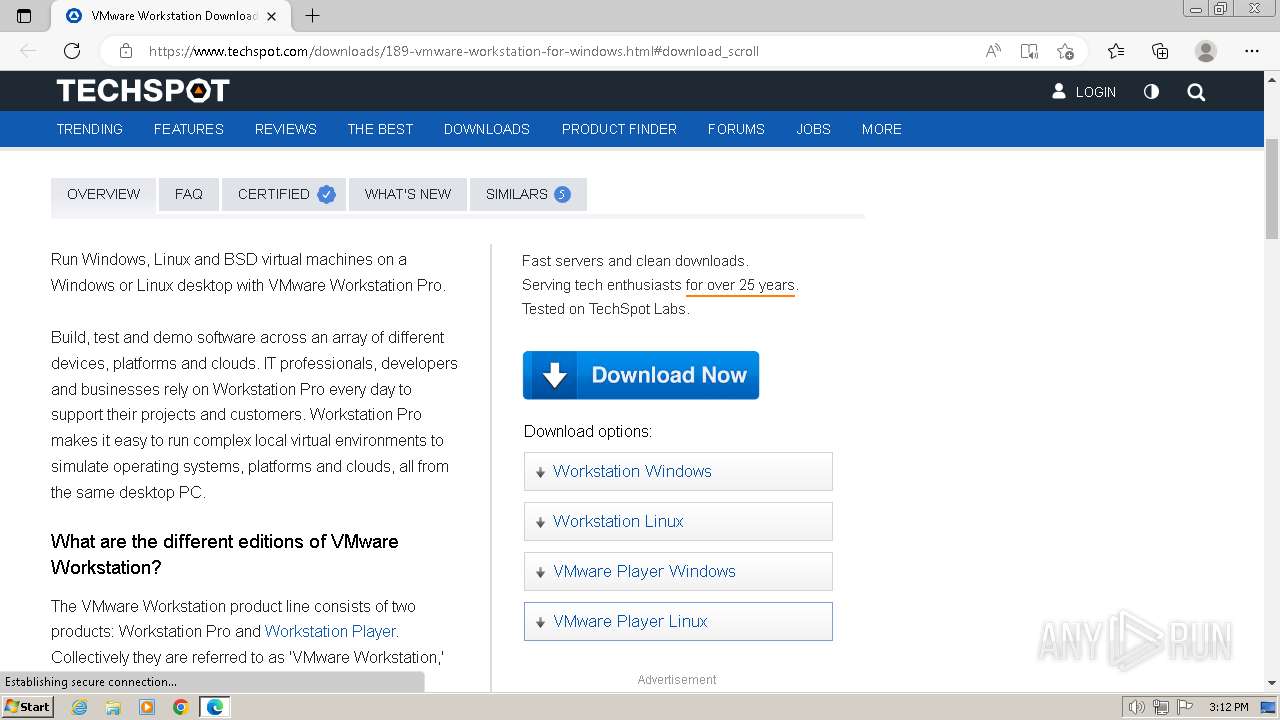Restore down the Edge browser window

pos(1221,9)
